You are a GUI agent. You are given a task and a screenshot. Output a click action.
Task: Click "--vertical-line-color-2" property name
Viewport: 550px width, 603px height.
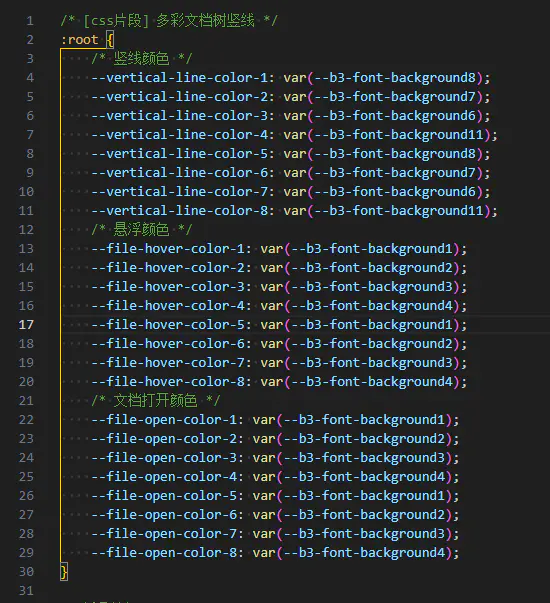[179, 97]
